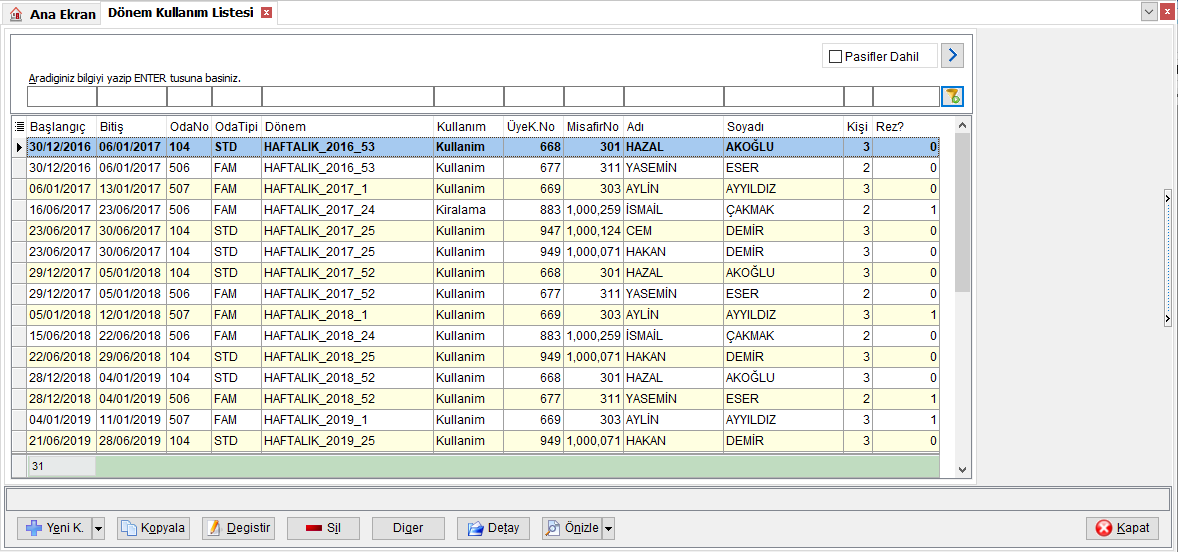Sort by the Dönem column header

[348, 127]
